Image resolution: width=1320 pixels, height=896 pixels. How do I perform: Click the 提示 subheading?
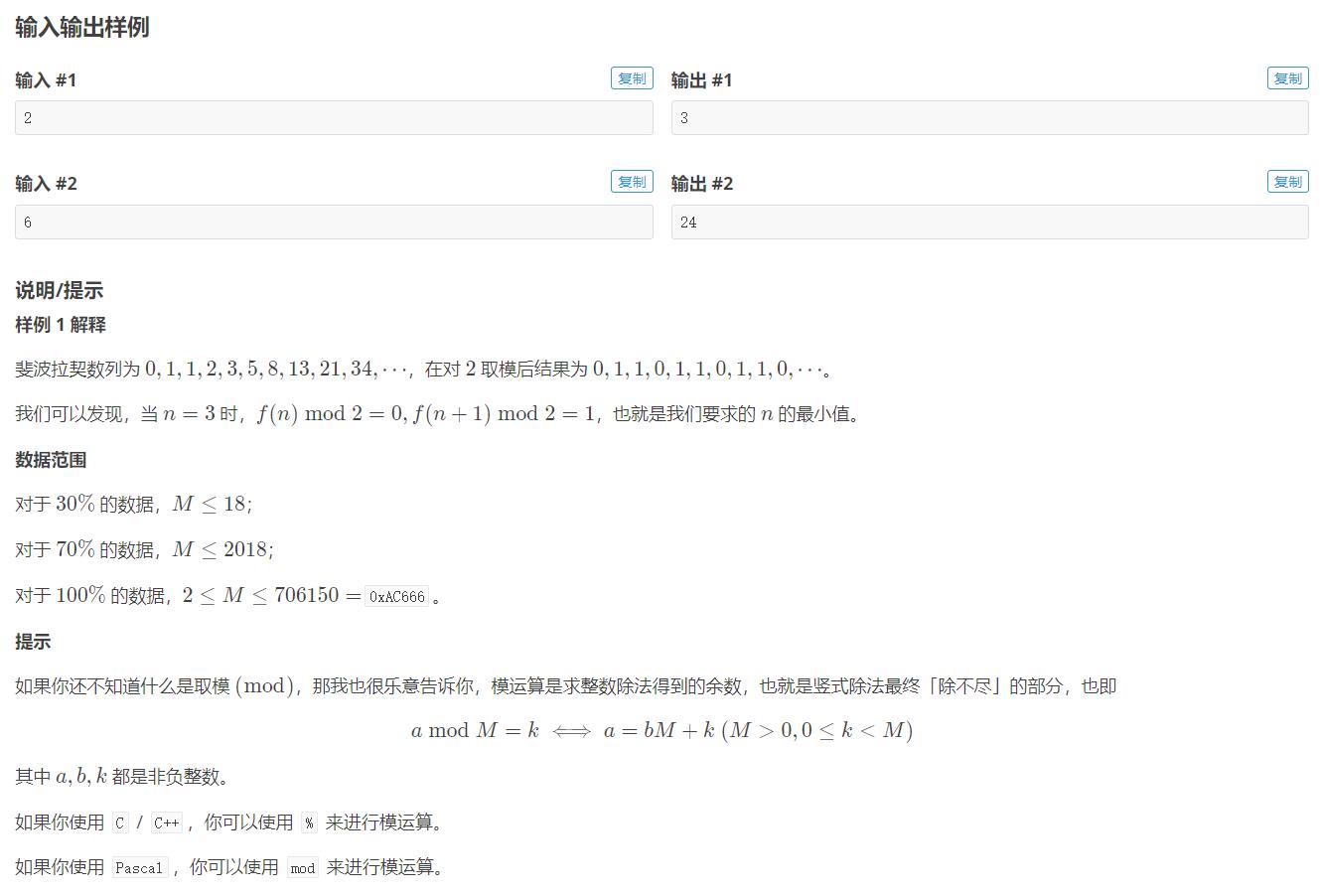(33, 642)
